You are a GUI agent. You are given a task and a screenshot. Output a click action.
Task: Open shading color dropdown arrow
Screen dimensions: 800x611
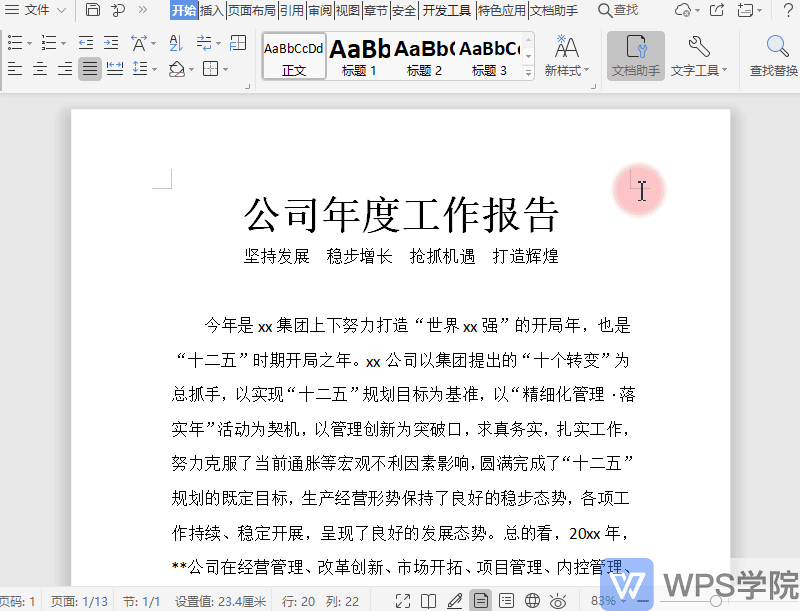(192, 69)
